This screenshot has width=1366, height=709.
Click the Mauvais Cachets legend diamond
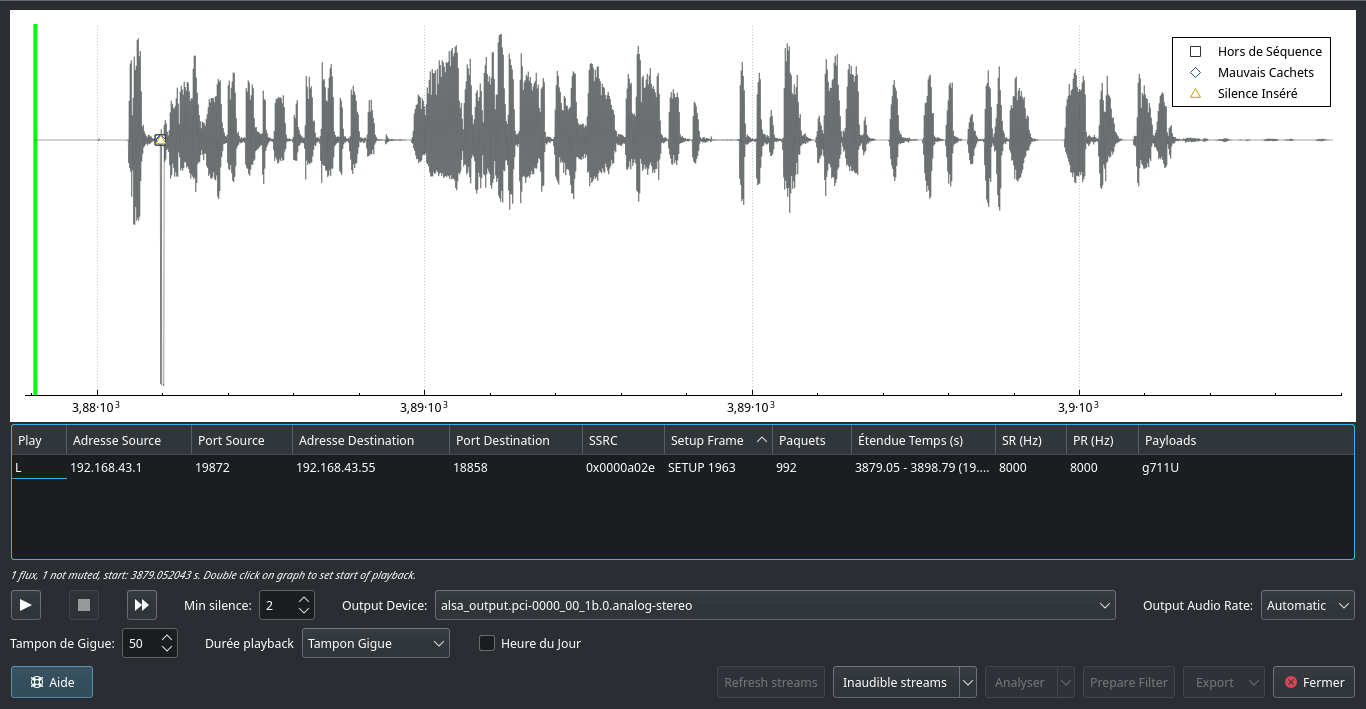(1195, 72)
